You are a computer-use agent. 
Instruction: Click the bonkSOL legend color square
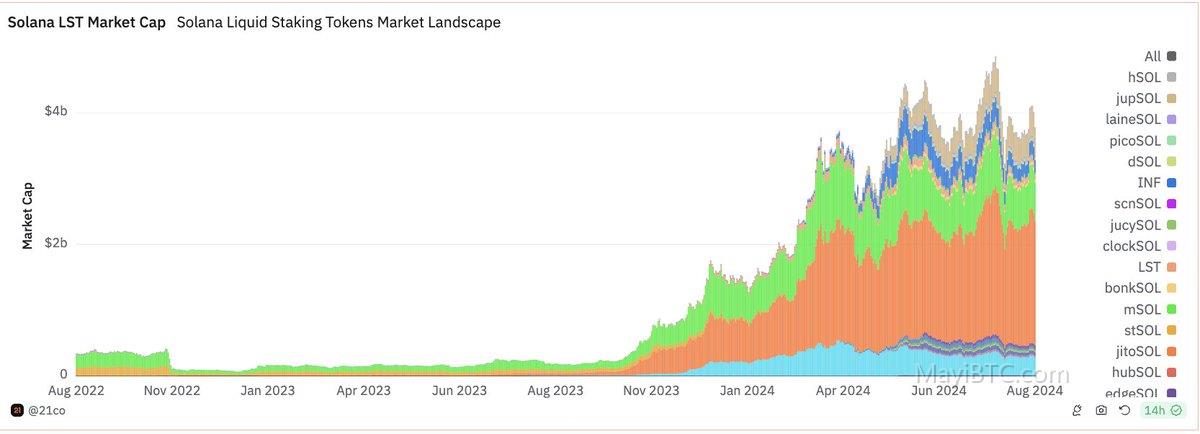coord(1172,287)
